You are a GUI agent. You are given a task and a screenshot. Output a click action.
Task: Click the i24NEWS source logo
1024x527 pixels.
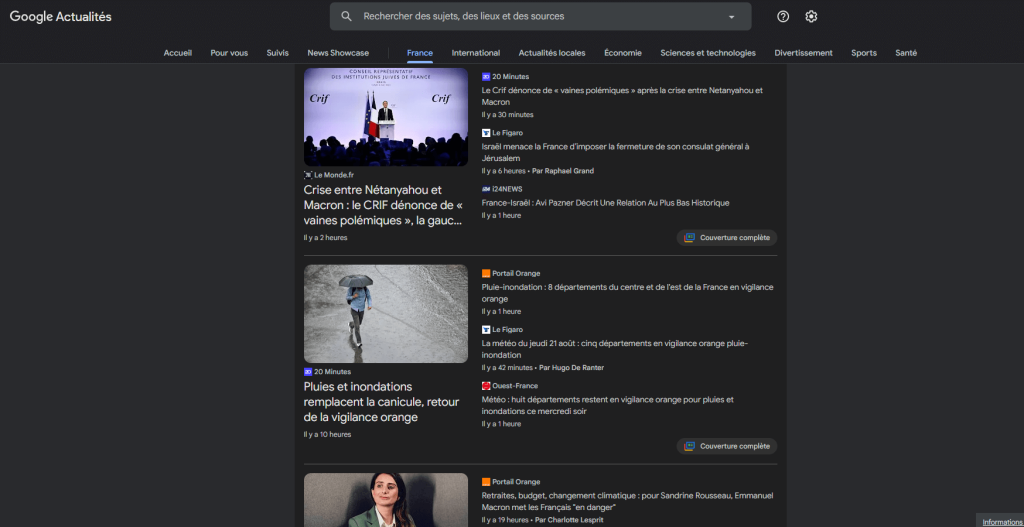[x=486, y=189]
